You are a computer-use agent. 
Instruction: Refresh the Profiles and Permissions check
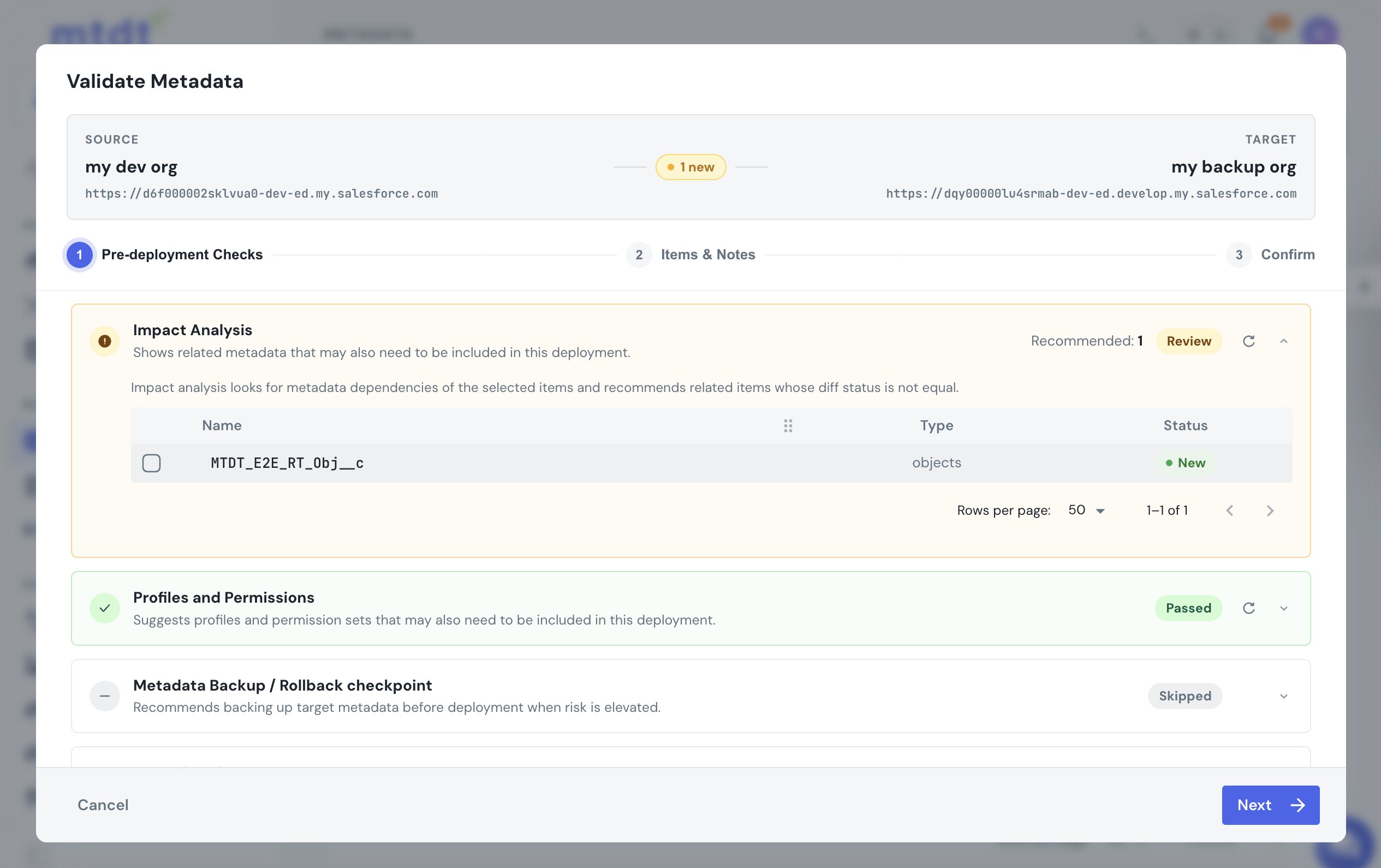coord(1248,608)
